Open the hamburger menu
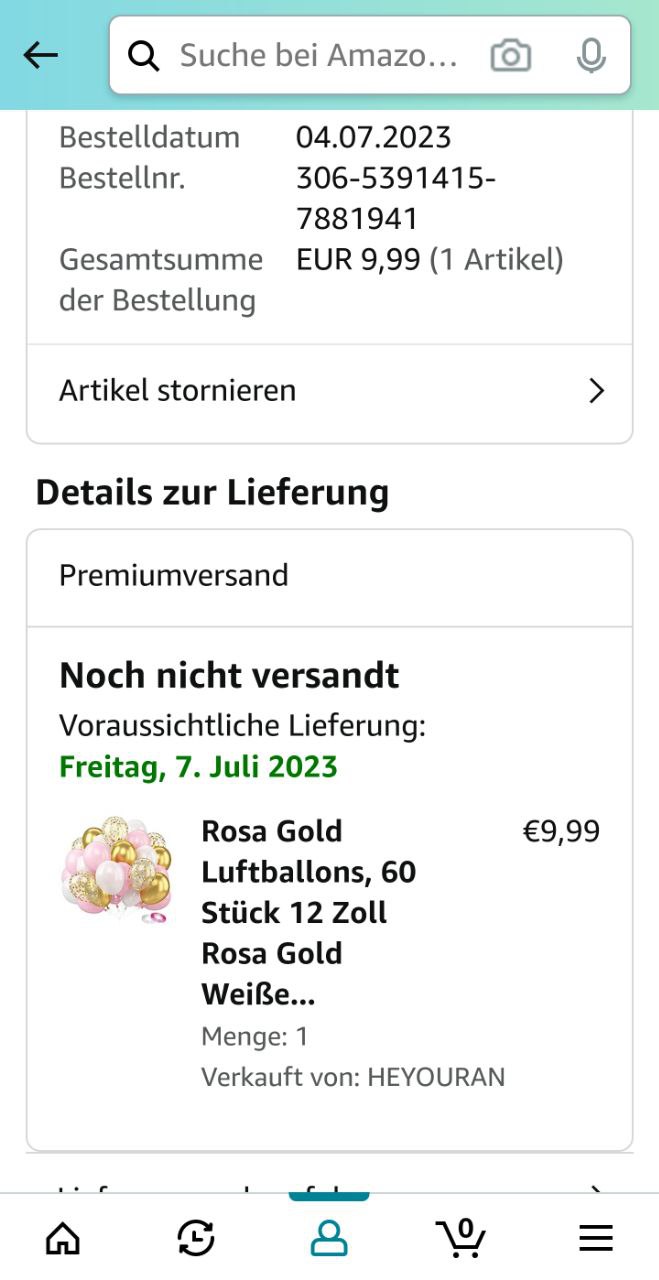The image size is (659, 1280). click(596, 1239)
